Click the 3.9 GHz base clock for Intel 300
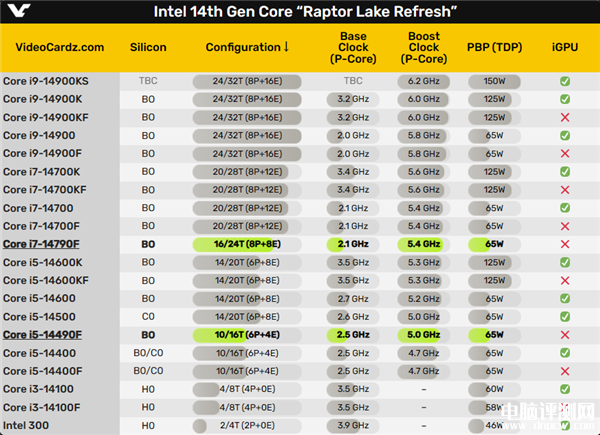 (x=353, y=425)
